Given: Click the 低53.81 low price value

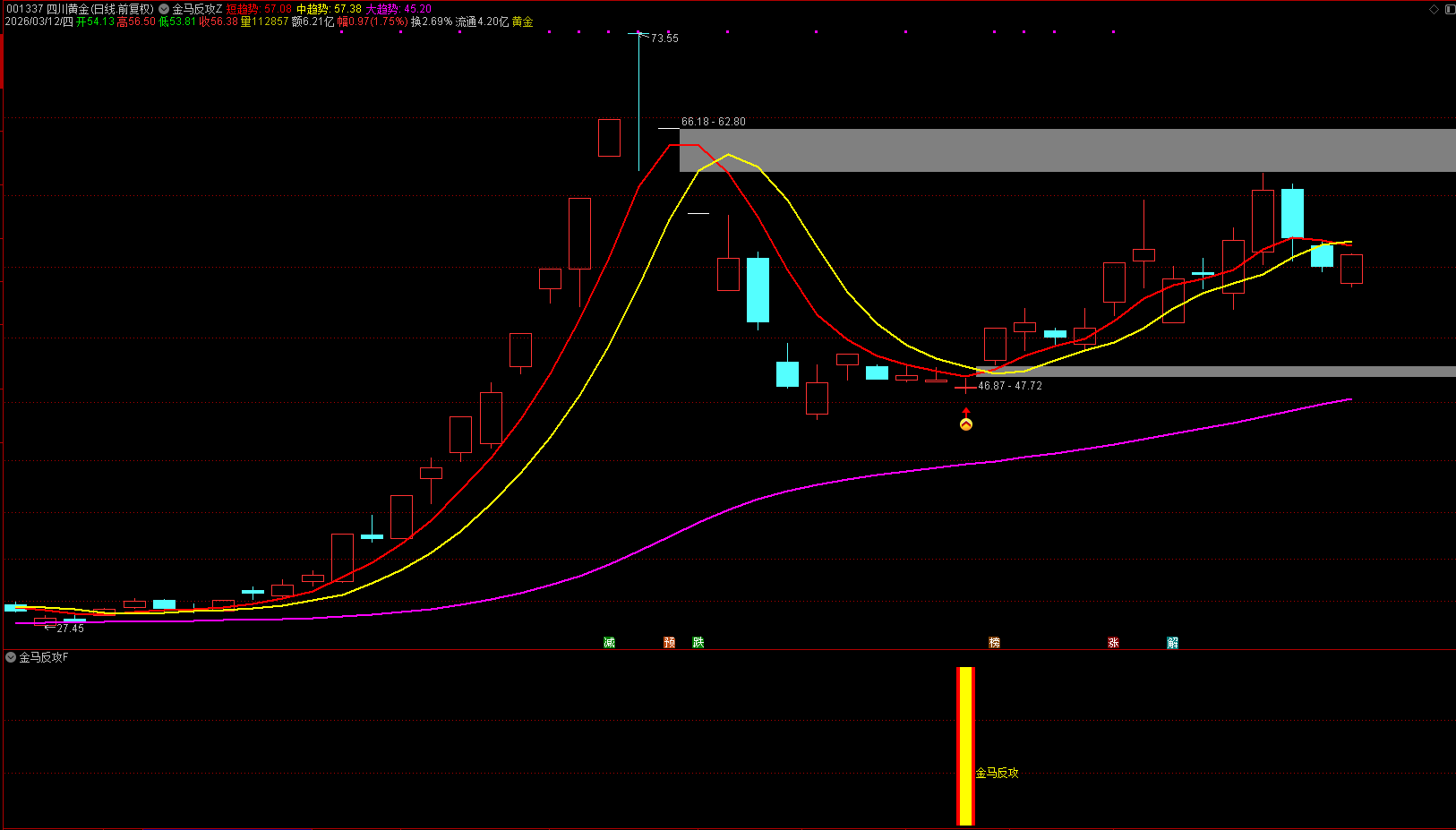Looking at the screenshot, I should coord(177,21).
